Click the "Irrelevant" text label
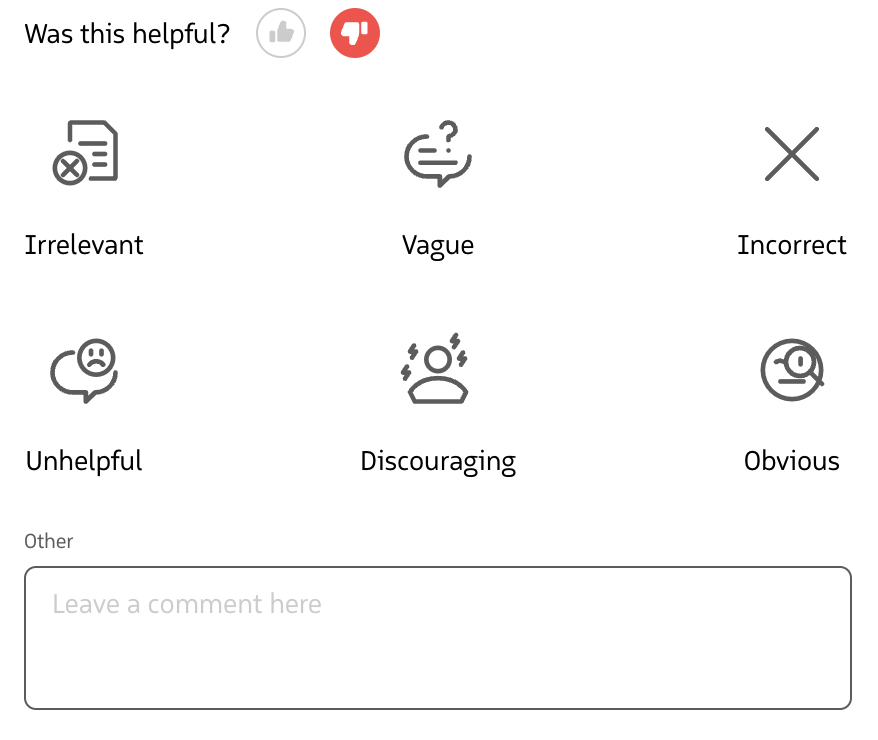Screen dimensions: 878x740 coord(84,245)
